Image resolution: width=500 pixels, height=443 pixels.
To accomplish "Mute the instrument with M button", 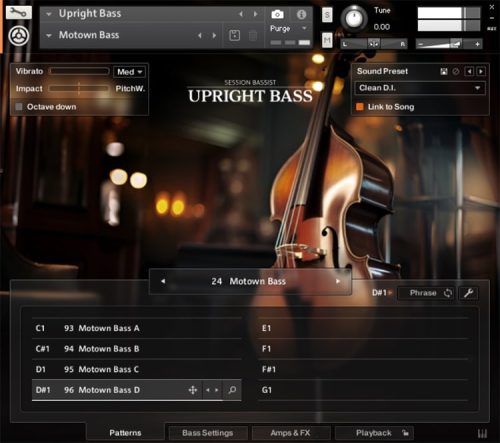I will (x=327, y=40).
